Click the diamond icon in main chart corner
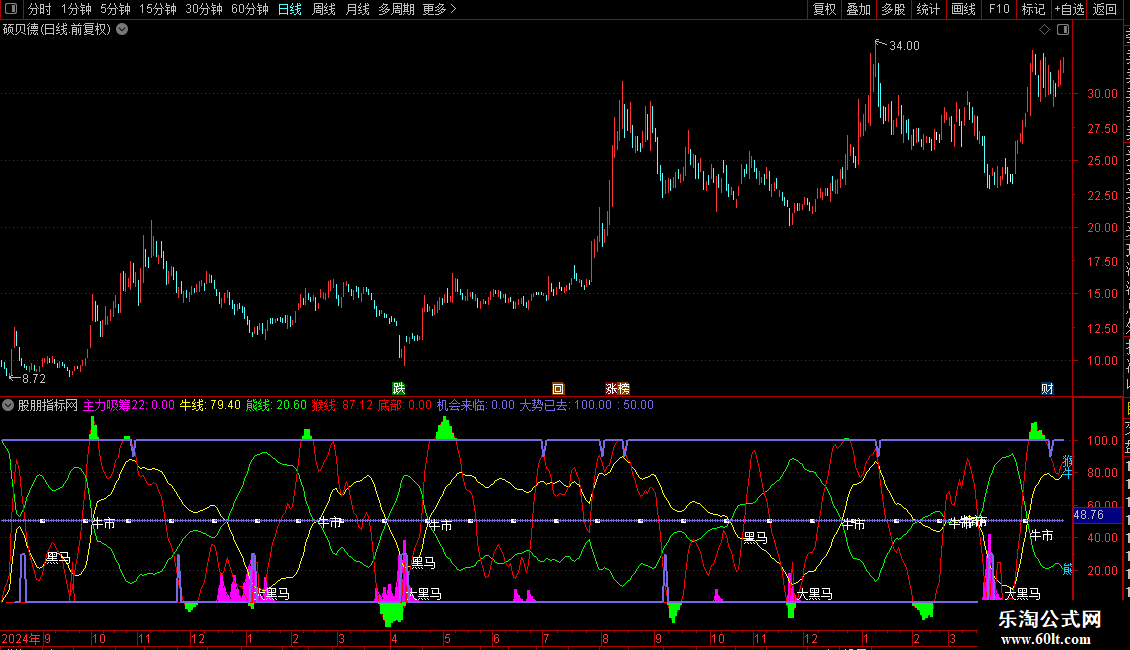The height and width of the screenshot is (650, 1130). click(x=1044, y=30)
